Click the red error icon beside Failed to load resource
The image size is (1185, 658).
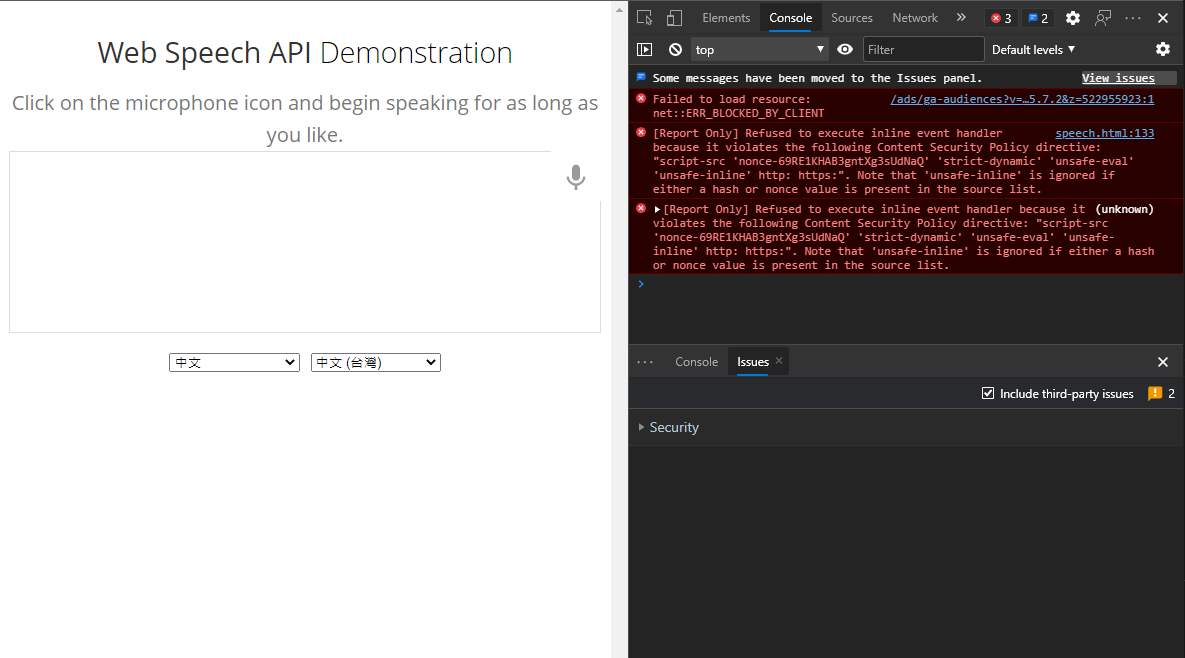click(x=641, y=98)
